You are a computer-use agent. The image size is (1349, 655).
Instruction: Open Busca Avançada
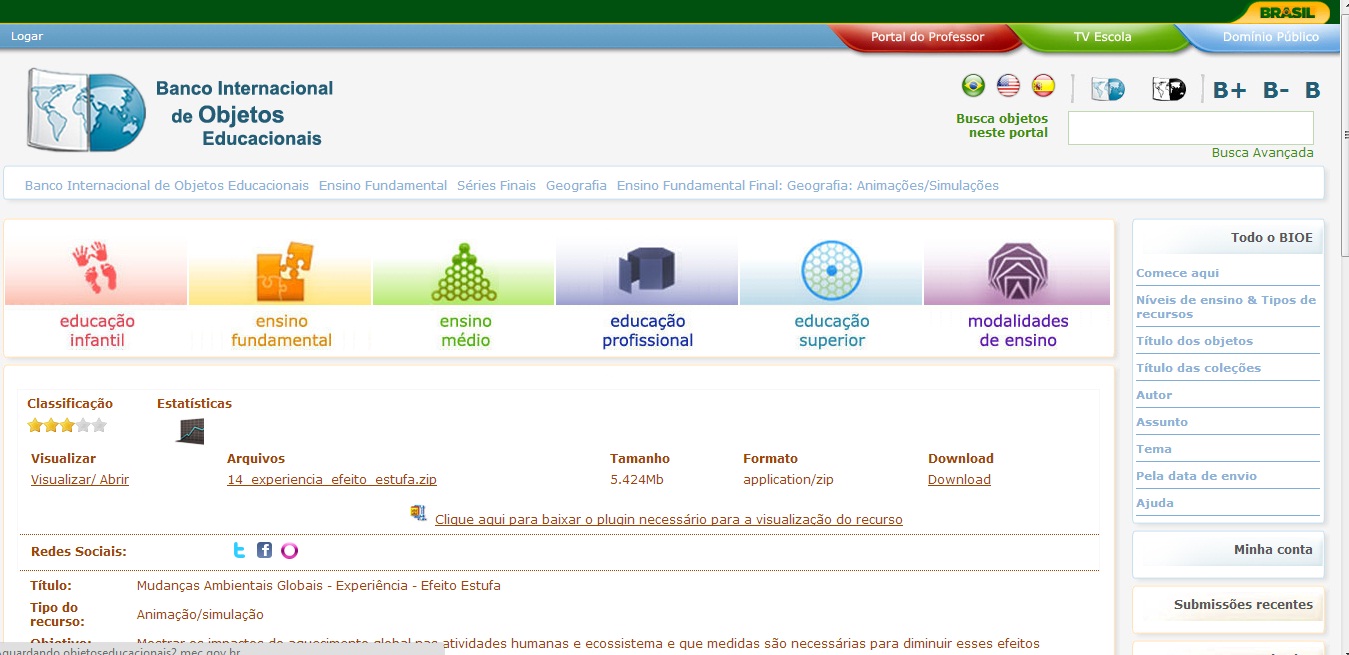coord(1263,152)
